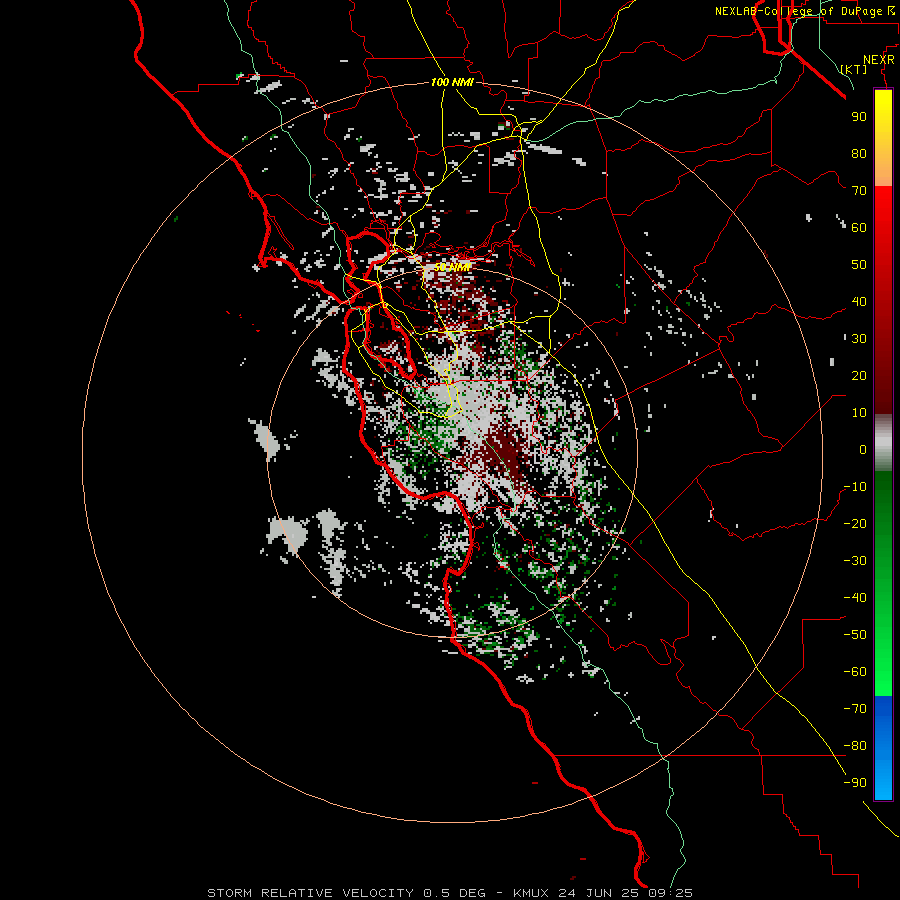Click the 50 value on velocity scale

859,265
